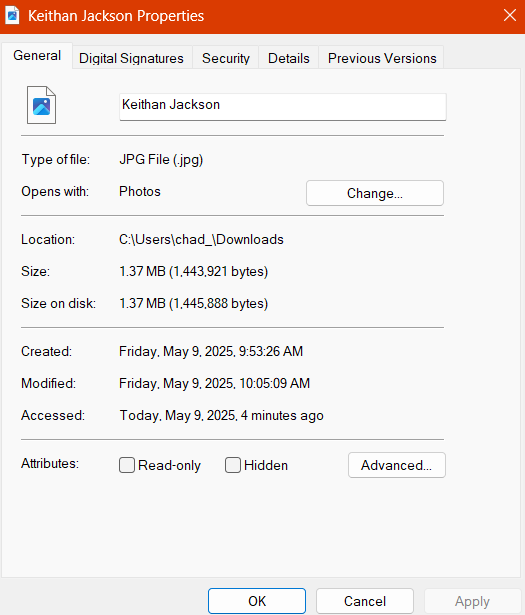This screenshot has height=615, width=525.
Task: Click the Change... button for Opens with
Action: pos(375,193)
